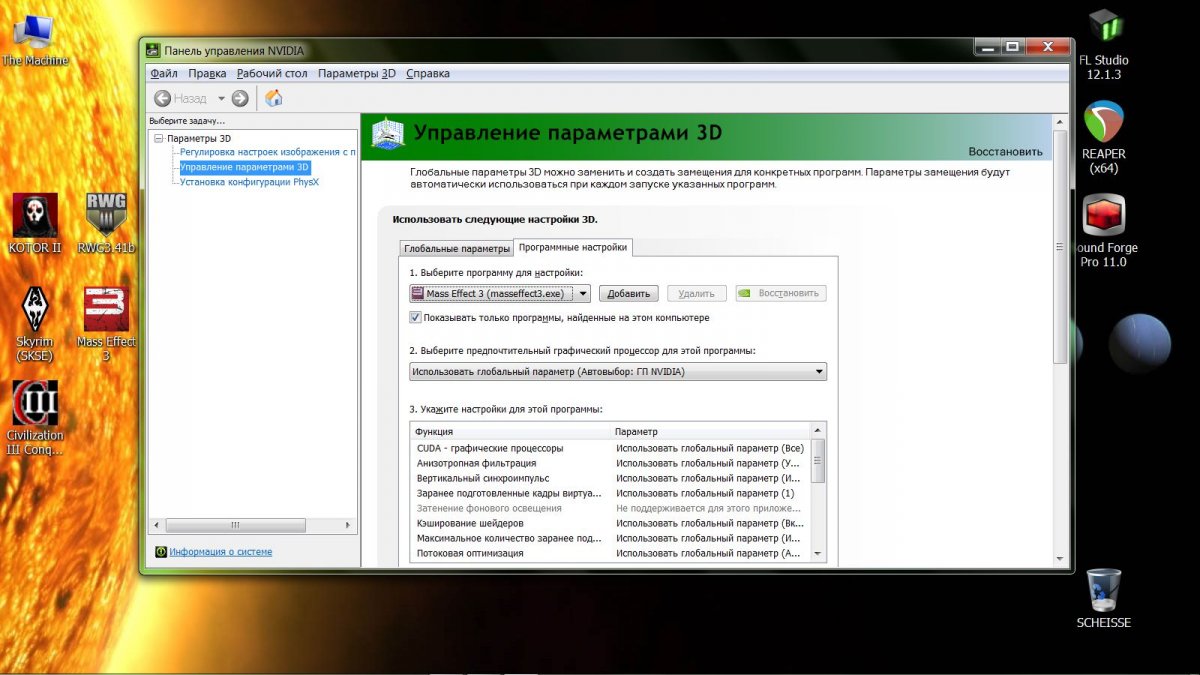Click the Back arrow navigation button
Viewport: 1200px width, 675px height.
164,98
